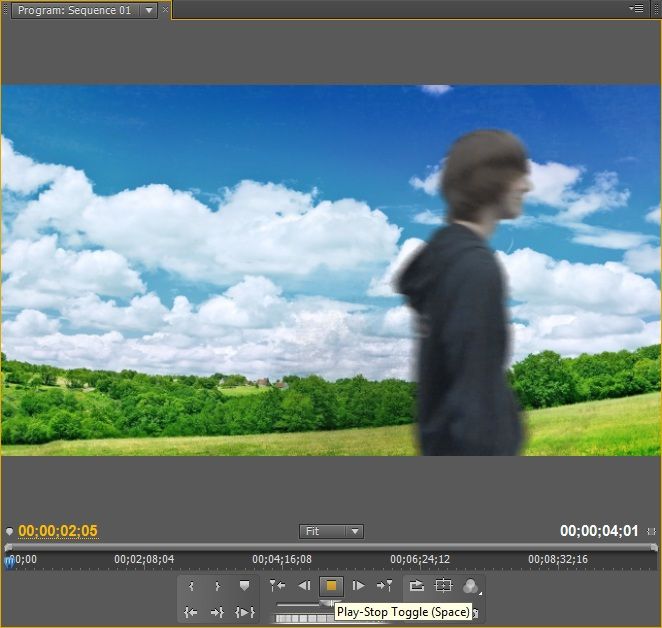Click time ruler label 00;02;08;04
Screen dimensions: 662x628
point(144,559)
